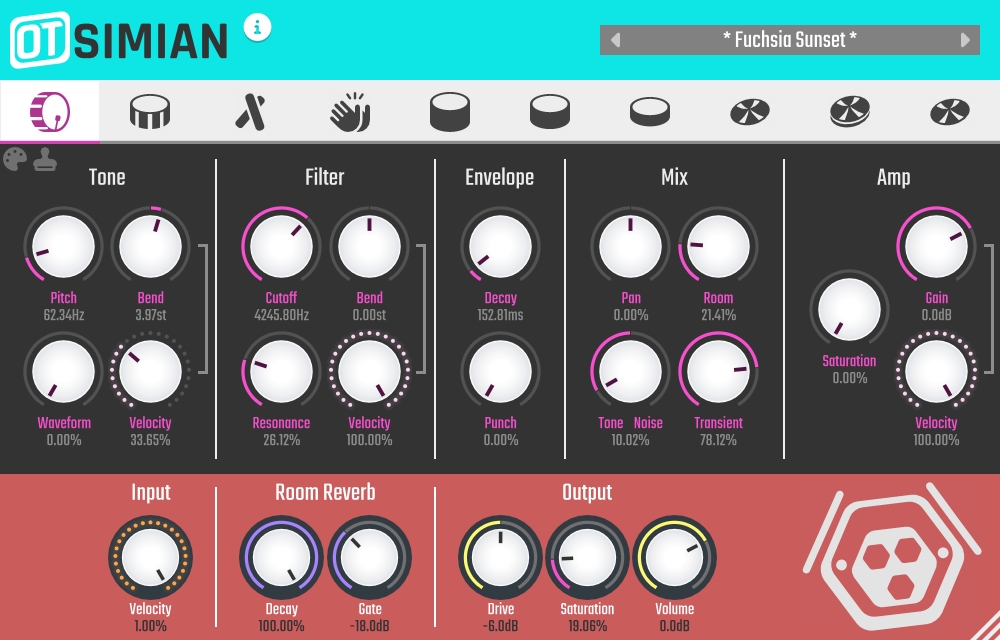The image size is (1000, 640).
Task: Click the Amp Gain value 0.0dB
Action: (936, 315)
